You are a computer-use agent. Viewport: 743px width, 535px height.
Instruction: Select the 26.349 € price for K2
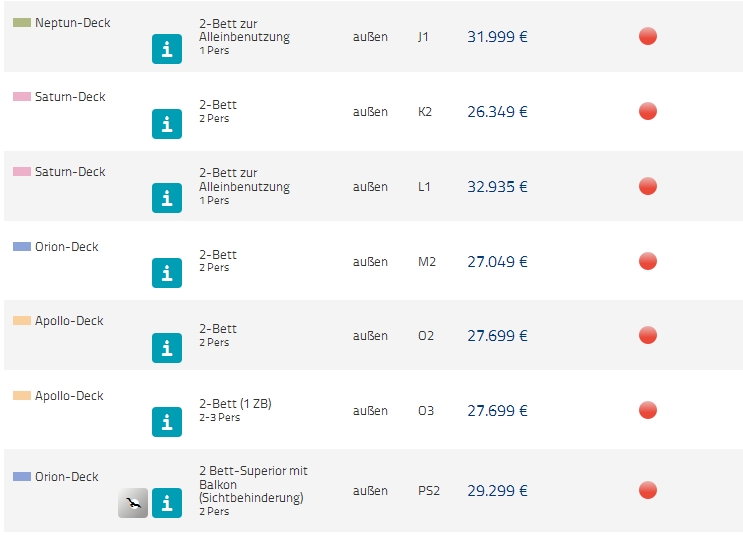point(497,112)
